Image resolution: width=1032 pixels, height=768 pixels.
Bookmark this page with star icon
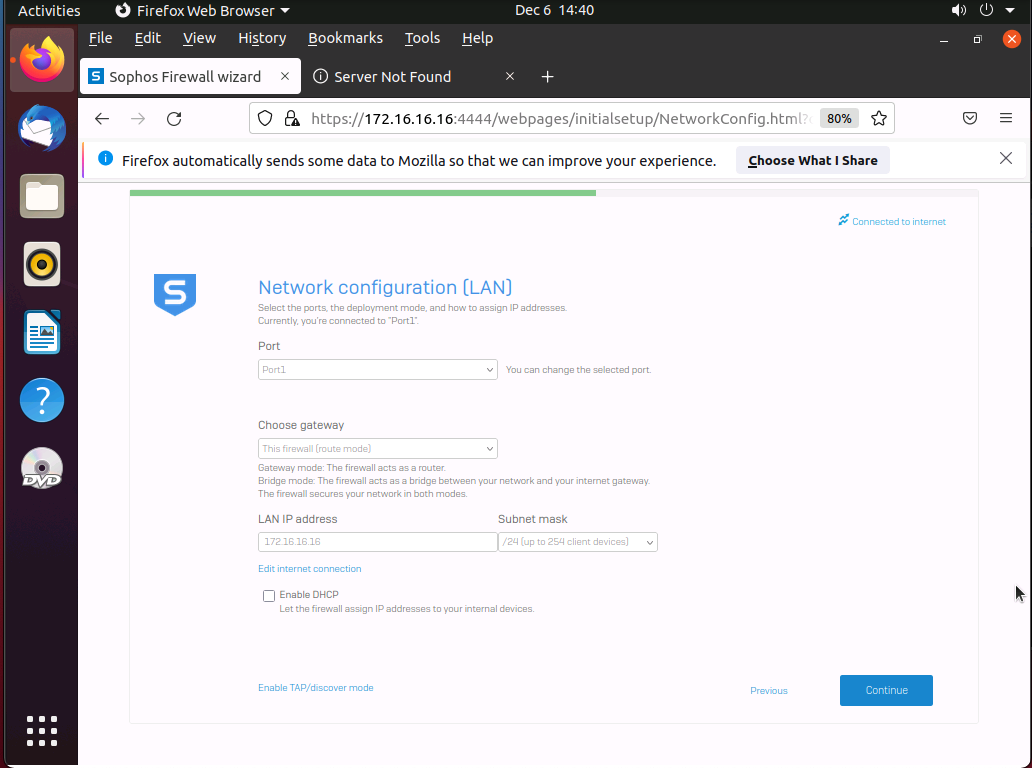point(878,119)
